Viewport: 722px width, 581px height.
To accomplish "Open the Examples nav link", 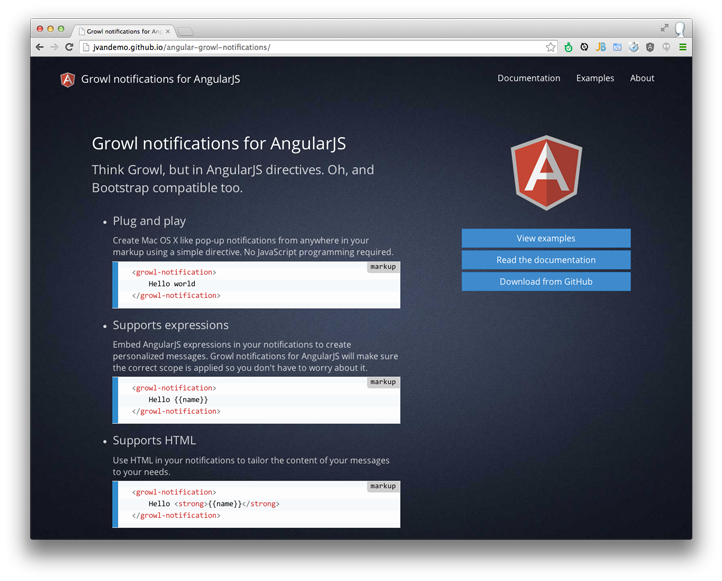I will (595, 78).
